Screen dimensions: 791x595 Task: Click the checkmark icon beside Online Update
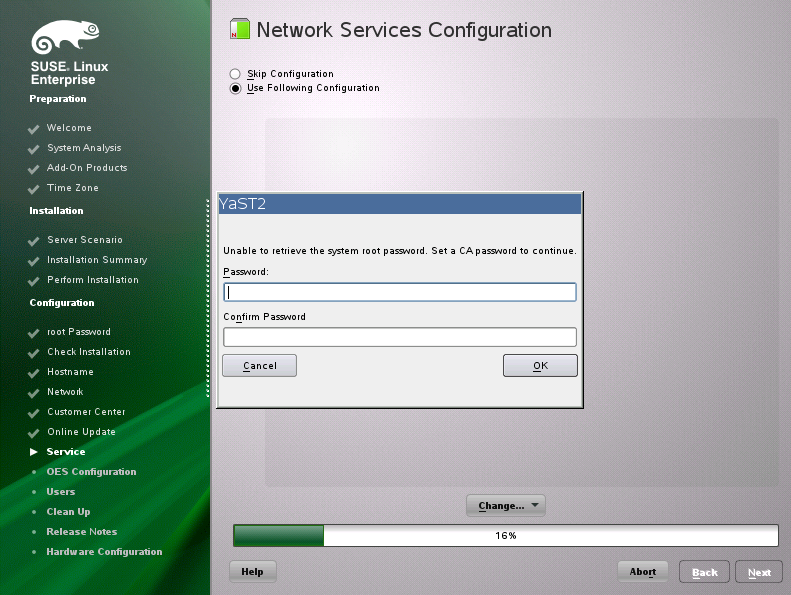(x=33, y=433)
